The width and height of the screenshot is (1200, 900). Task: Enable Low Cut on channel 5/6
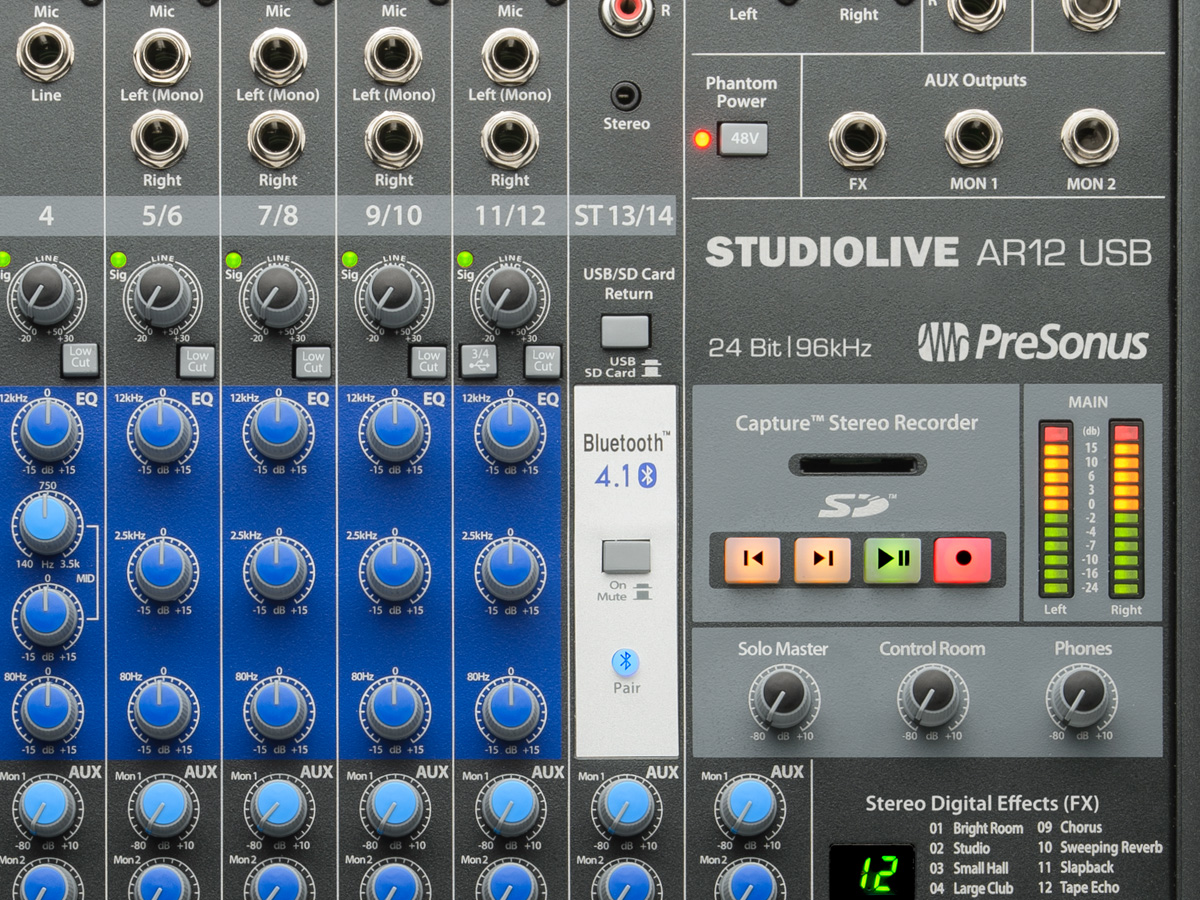[197, 360]
